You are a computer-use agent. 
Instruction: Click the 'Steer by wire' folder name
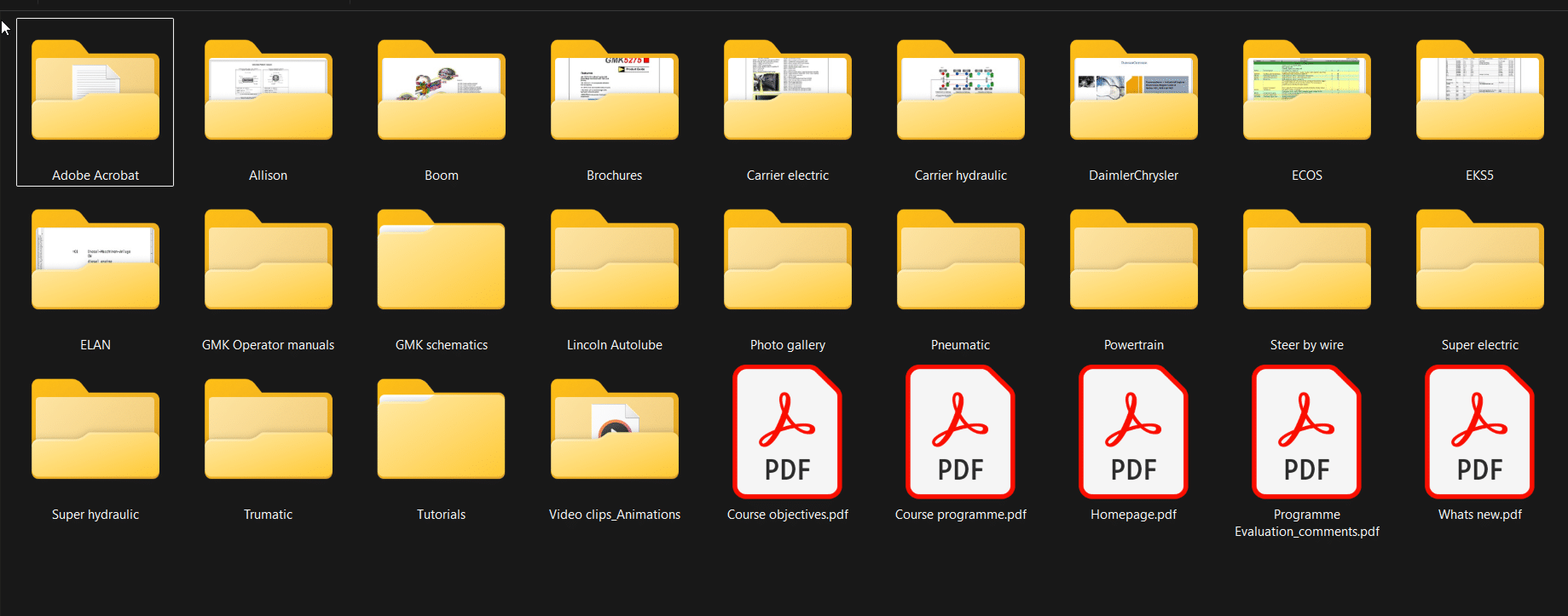coord(1307,345)
